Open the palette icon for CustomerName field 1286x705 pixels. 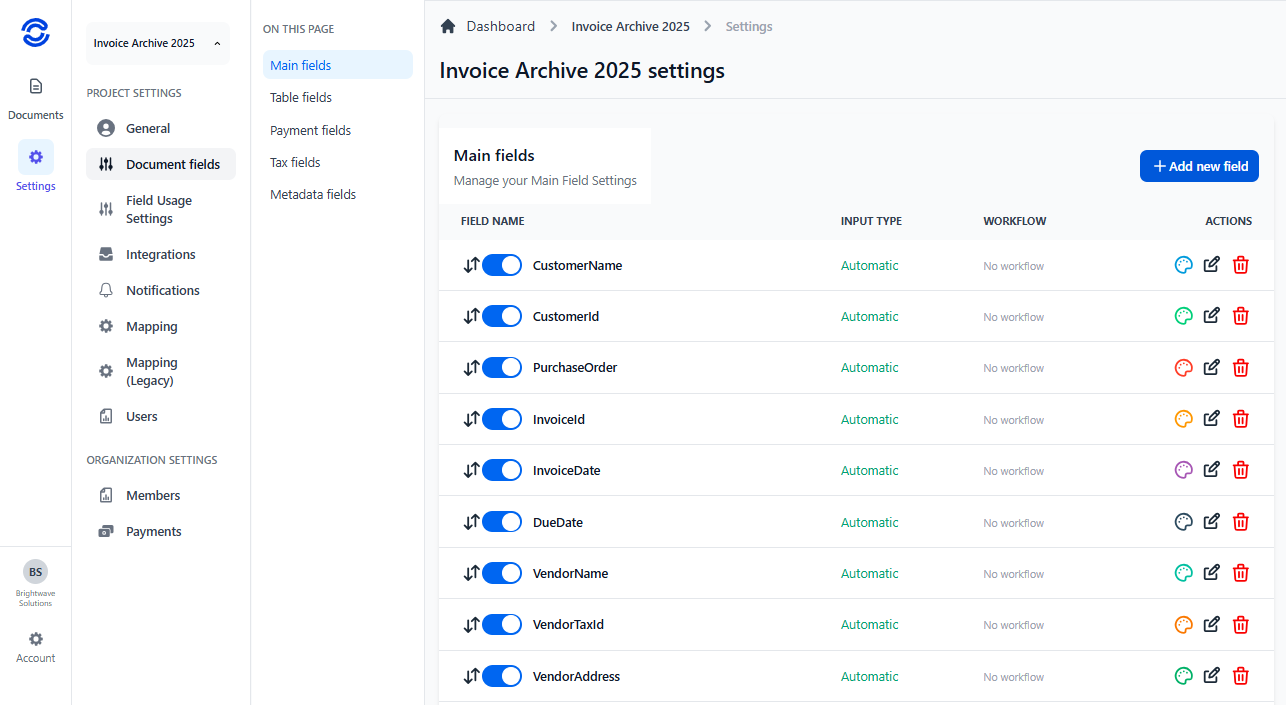point(1183,264)
